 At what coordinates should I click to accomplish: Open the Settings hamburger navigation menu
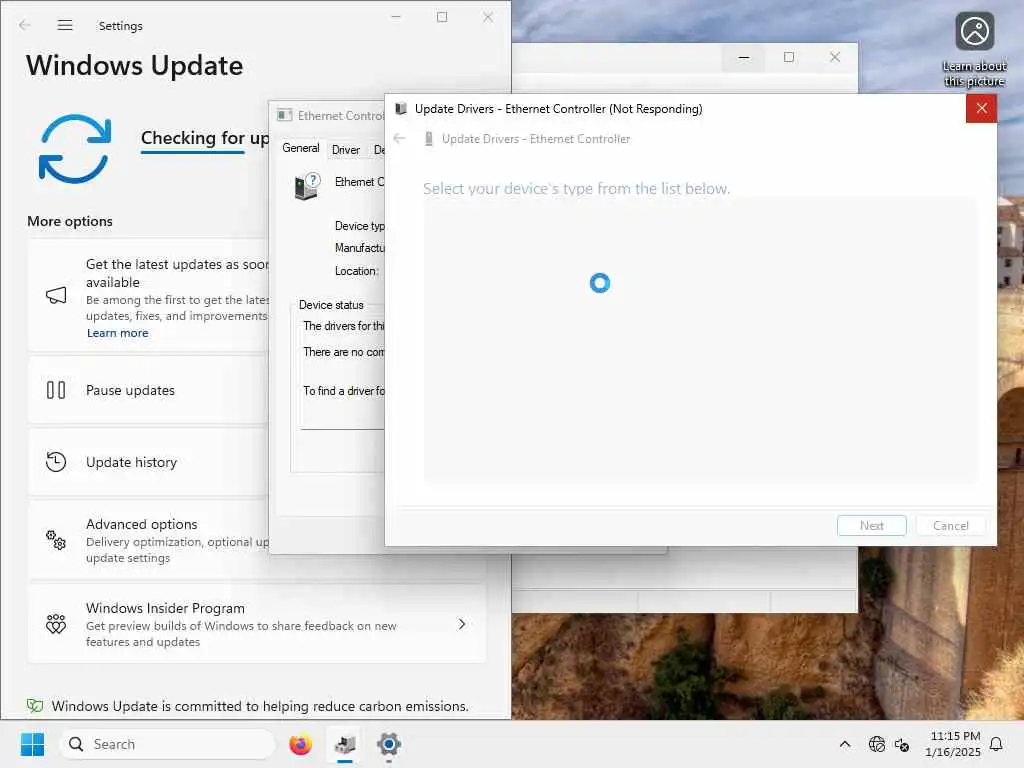pyautogui.click(x=65, y=25)
